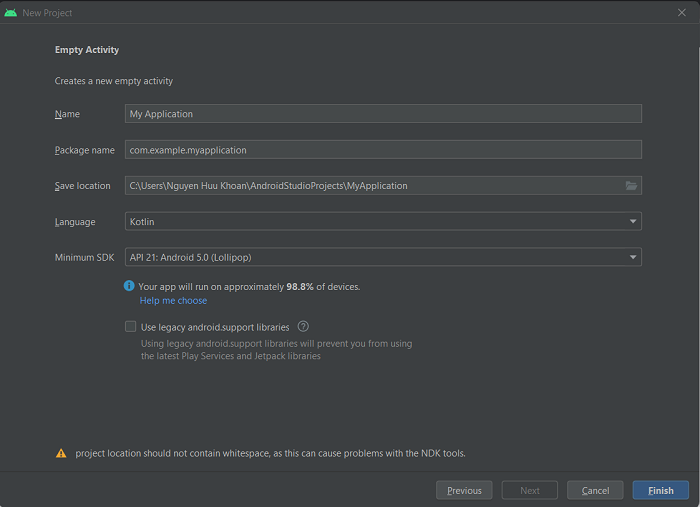Image resolution: width=700 pixels, height=507 pixels.
Task: Click the Finish button
Action: (x=661, y=490)
